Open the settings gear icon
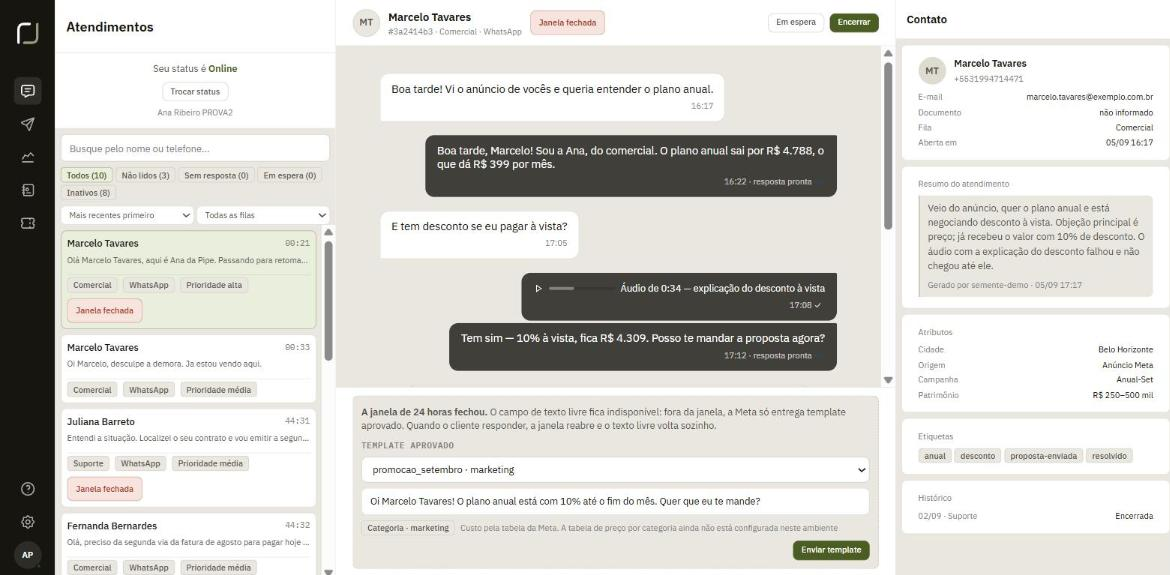The width and height of the screenshot is (1170, 575). tap(28, 522)
